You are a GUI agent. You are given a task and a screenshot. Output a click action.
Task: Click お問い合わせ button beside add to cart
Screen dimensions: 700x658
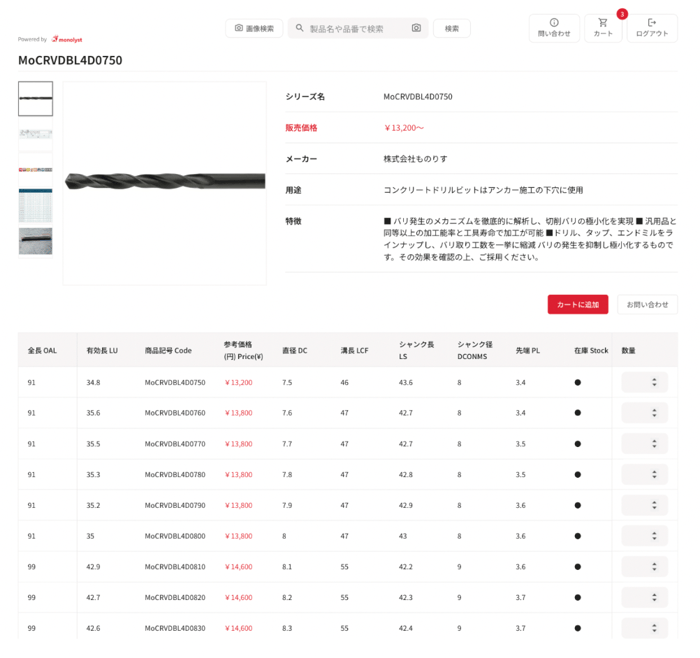pyautogui.click(x=647, y=304)
